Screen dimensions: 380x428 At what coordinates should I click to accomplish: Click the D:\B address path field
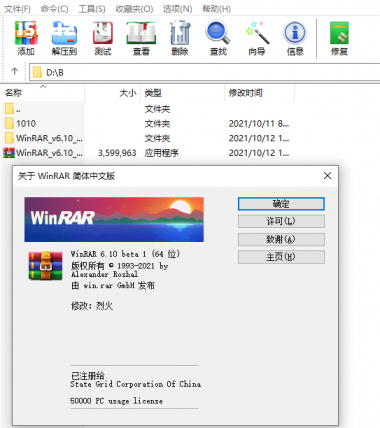[205, 72]
